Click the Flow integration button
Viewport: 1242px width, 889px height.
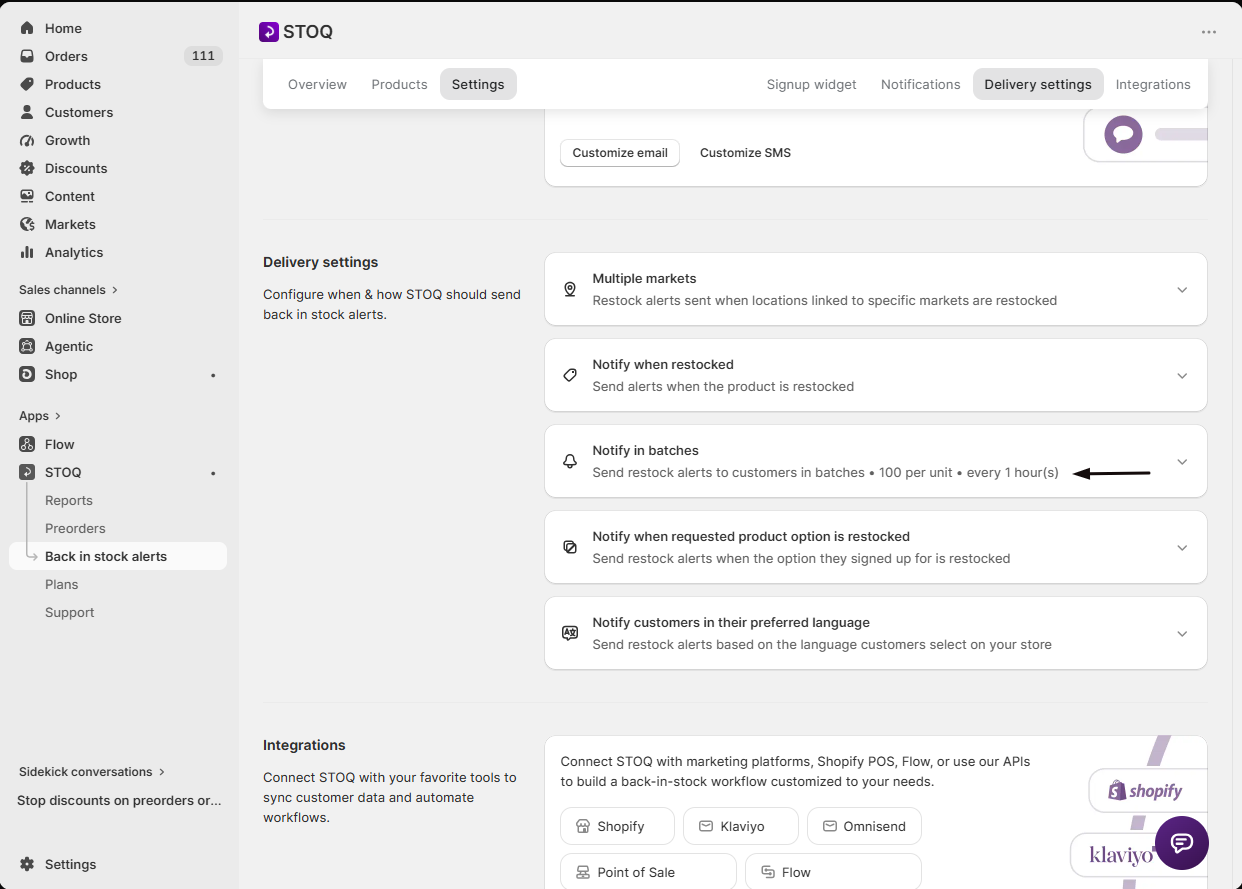point(833,872)
